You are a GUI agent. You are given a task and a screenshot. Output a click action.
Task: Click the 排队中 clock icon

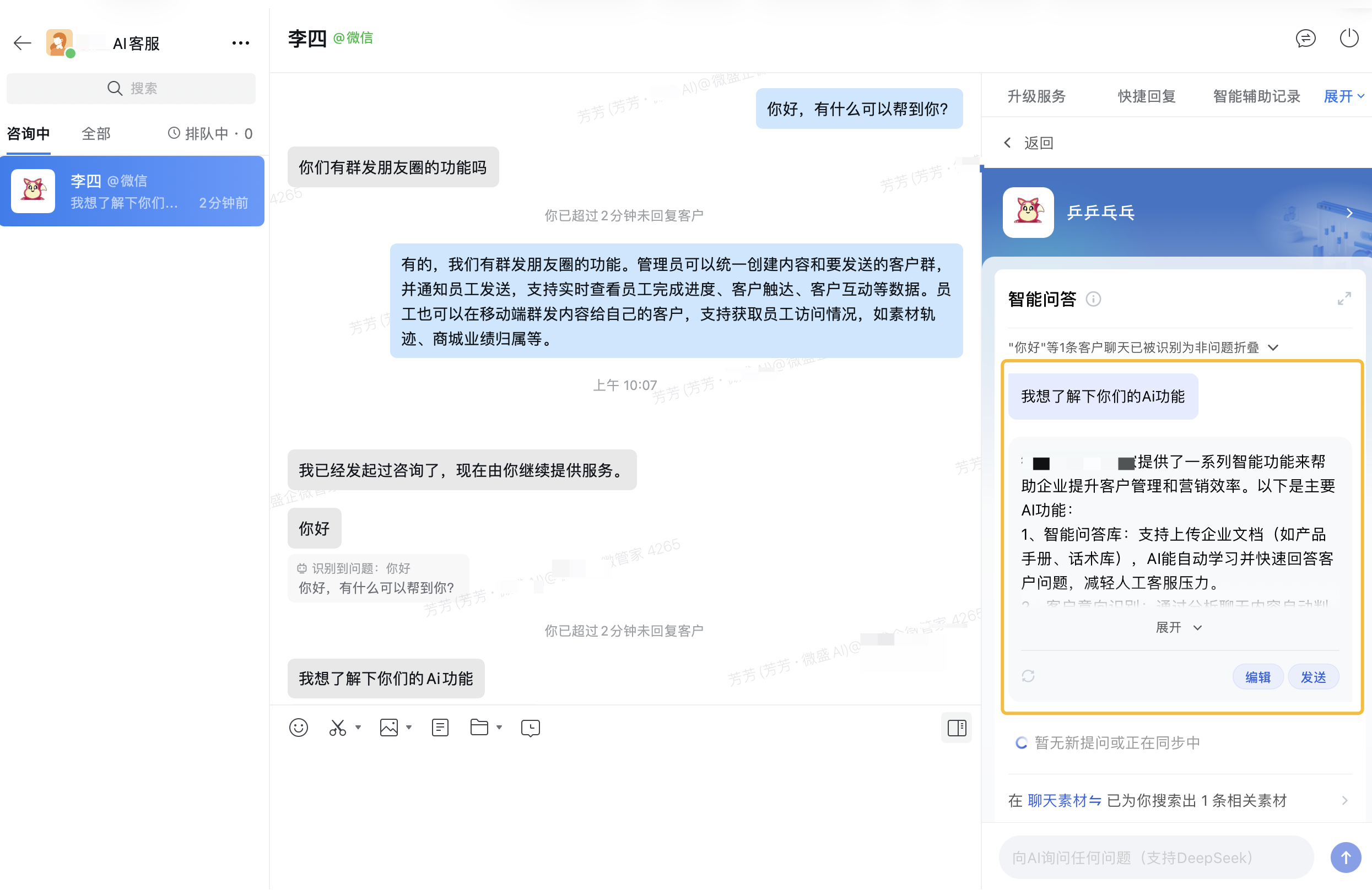tap(174, 133)
